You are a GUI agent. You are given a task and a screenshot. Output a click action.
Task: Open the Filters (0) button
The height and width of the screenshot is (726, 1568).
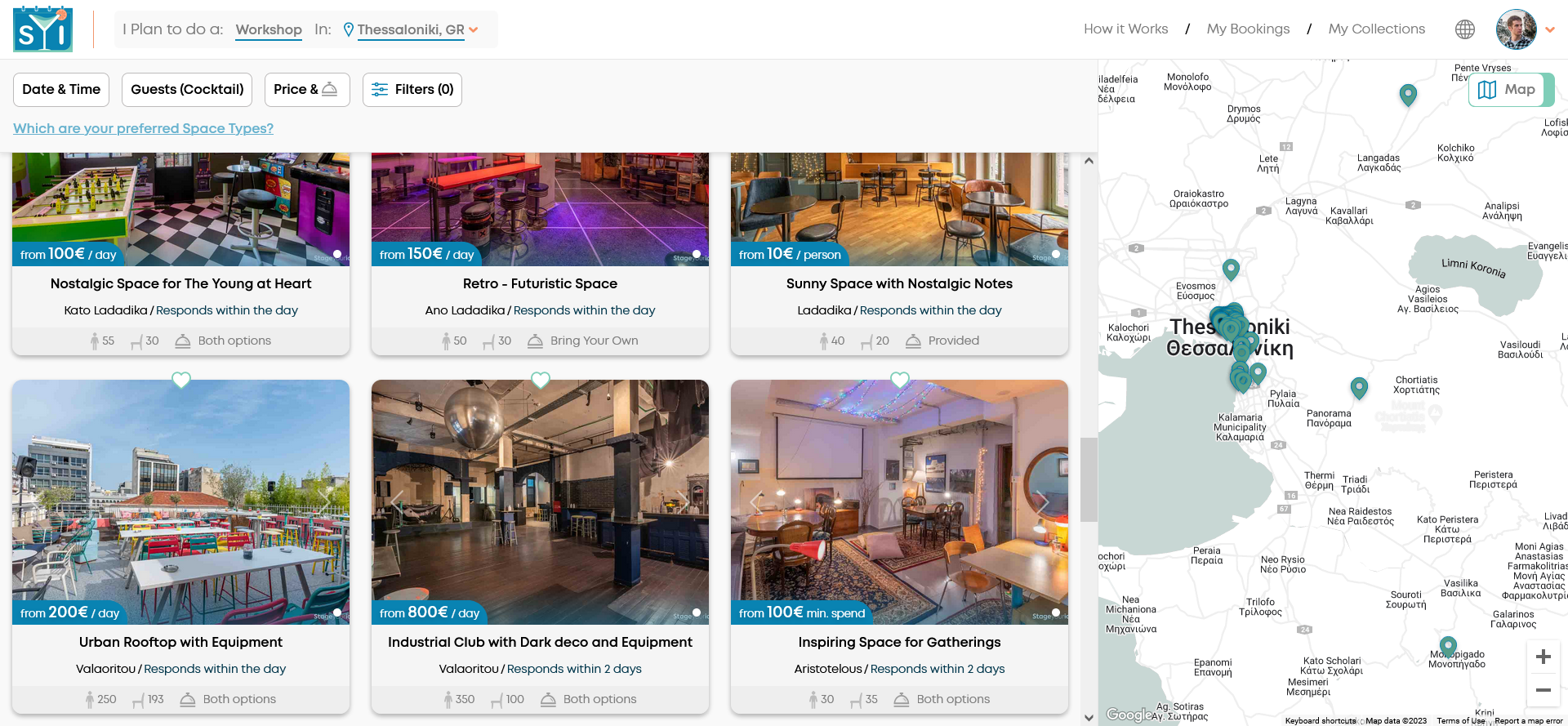[x=412, y=90]
